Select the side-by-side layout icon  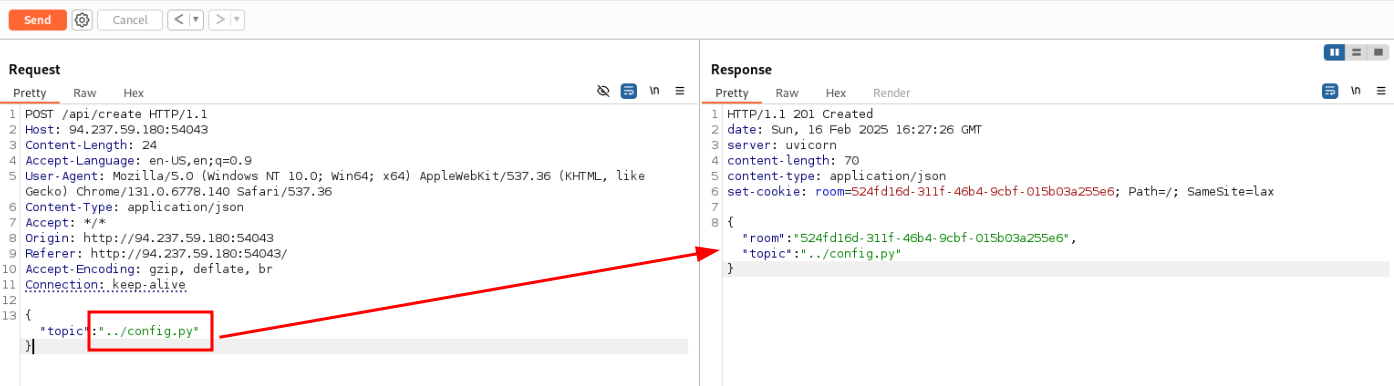tap(1335, 53)
